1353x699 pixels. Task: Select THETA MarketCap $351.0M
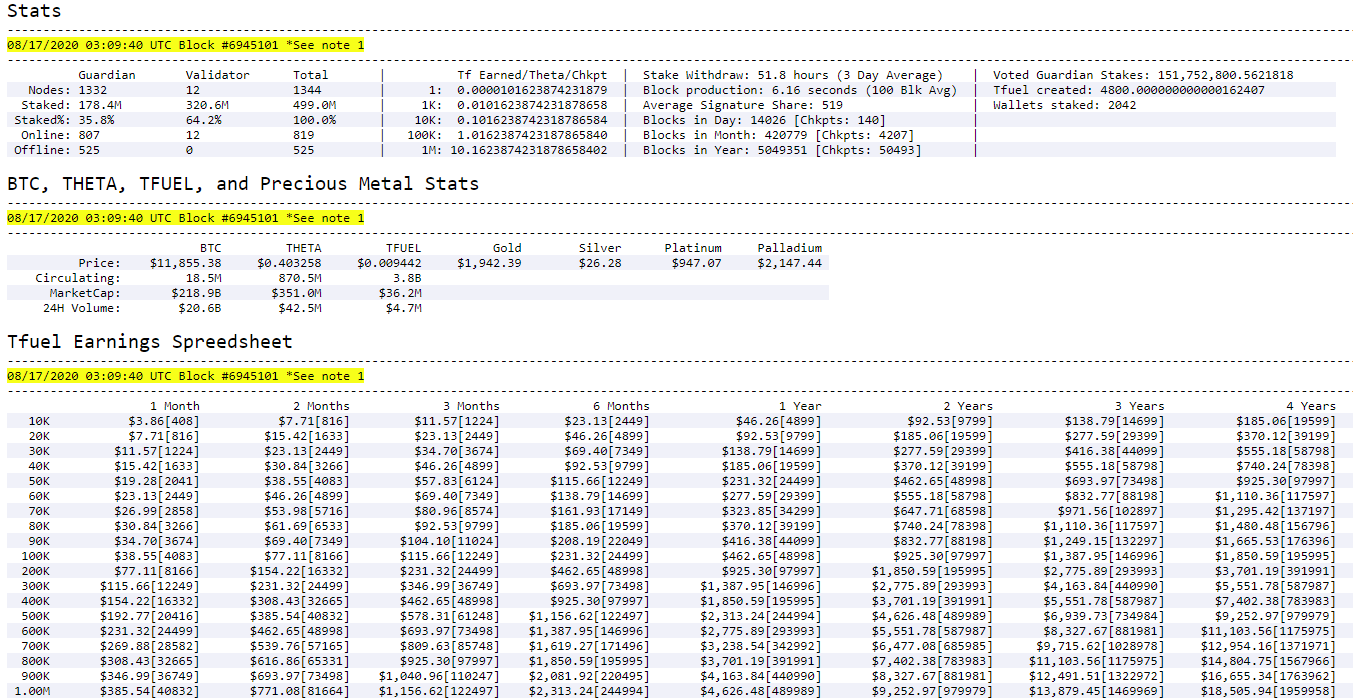(x=297, y=293)
